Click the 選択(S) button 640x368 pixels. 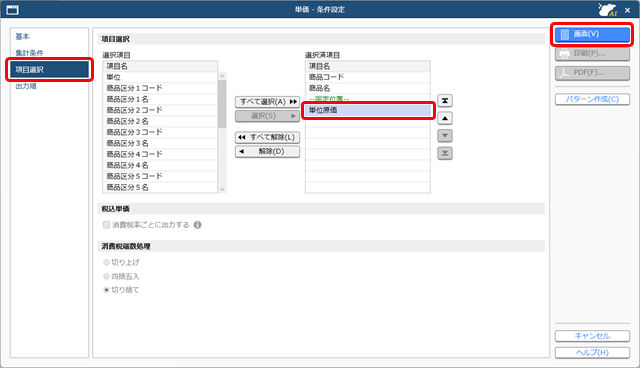point(267,116)
